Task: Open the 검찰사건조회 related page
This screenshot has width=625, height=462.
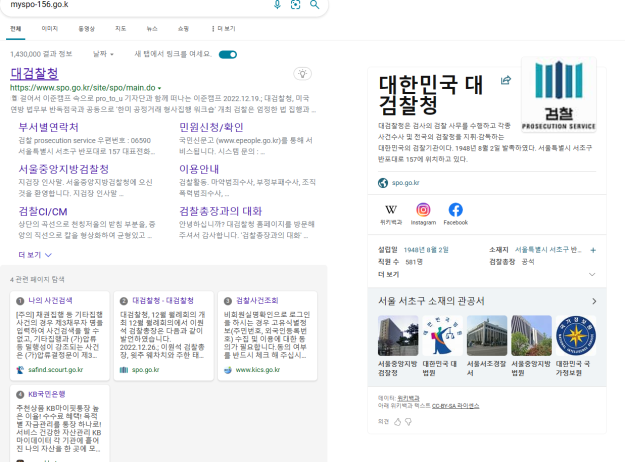Action: click(257, 301)
